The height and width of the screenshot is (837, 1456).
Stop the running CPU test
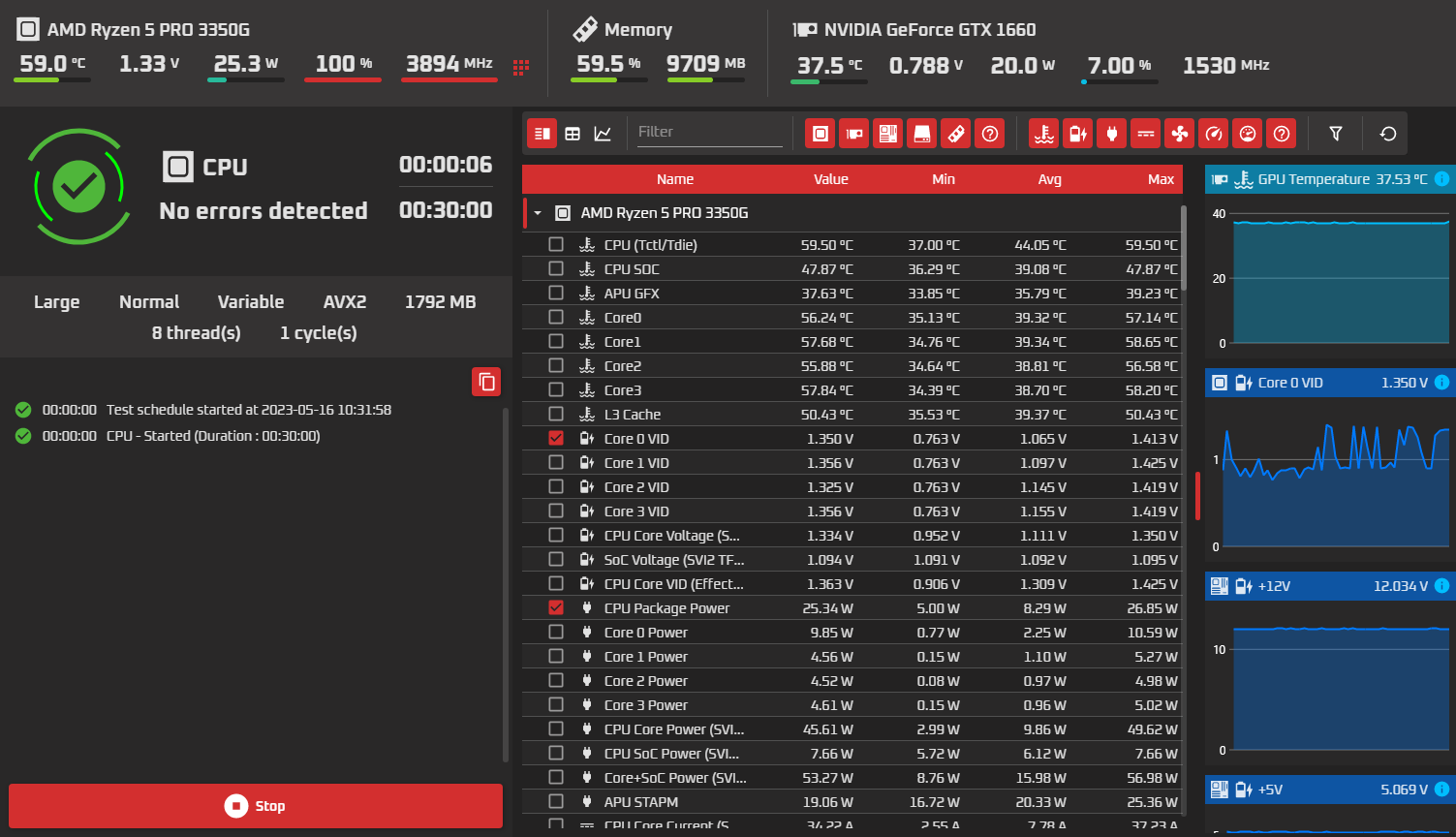click(x=256, y=806)
